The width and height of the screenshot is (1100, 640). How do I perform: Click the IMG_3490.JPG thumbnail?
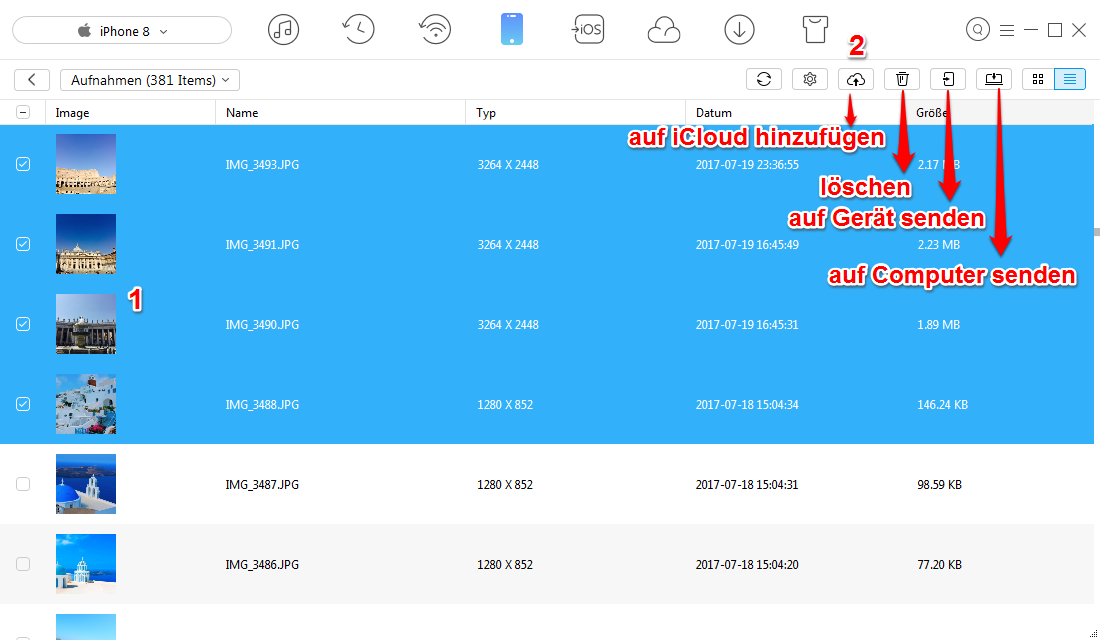pyautogui.click(x=86, y=324)
